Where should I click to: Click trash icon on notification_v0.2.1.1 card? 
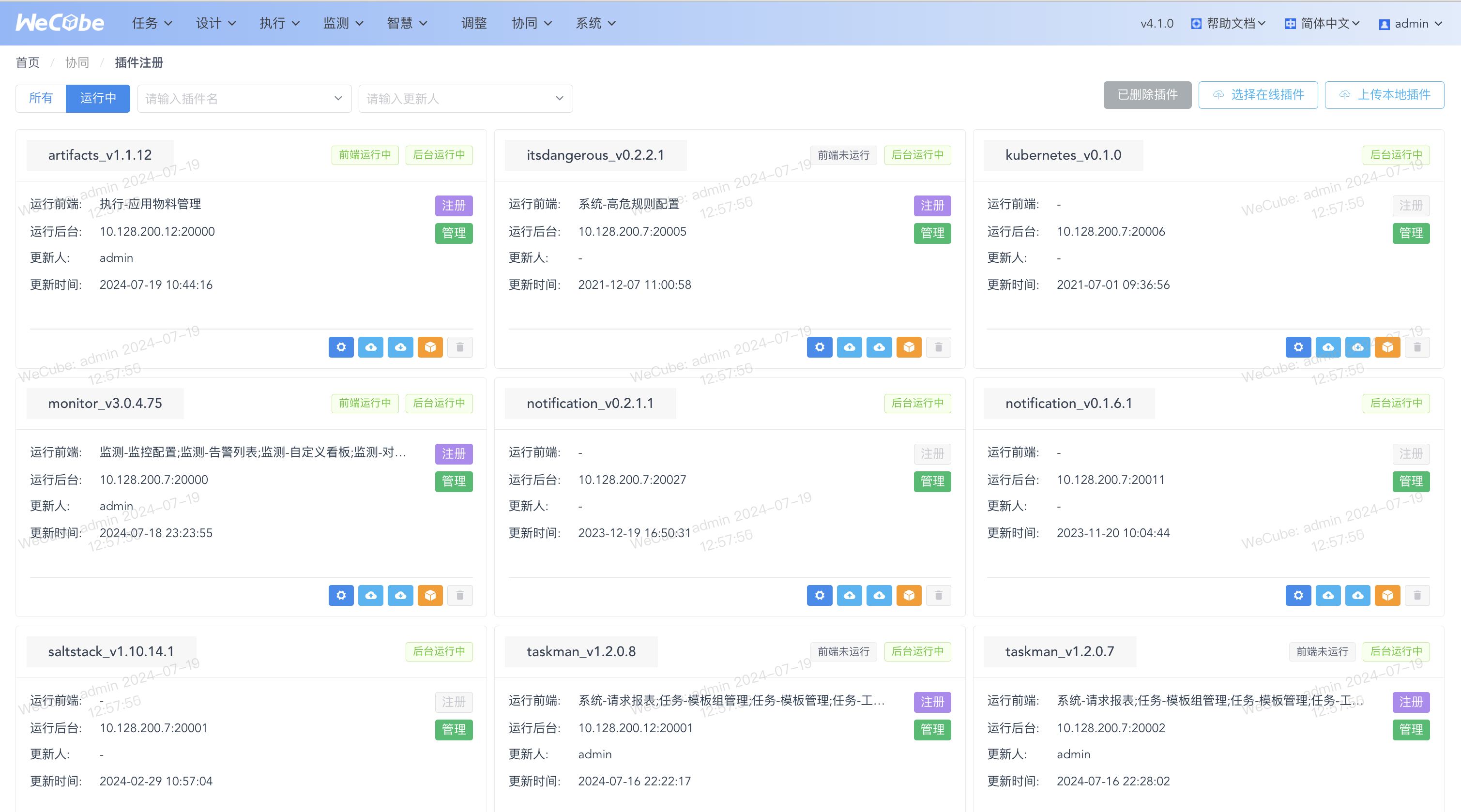939,595
